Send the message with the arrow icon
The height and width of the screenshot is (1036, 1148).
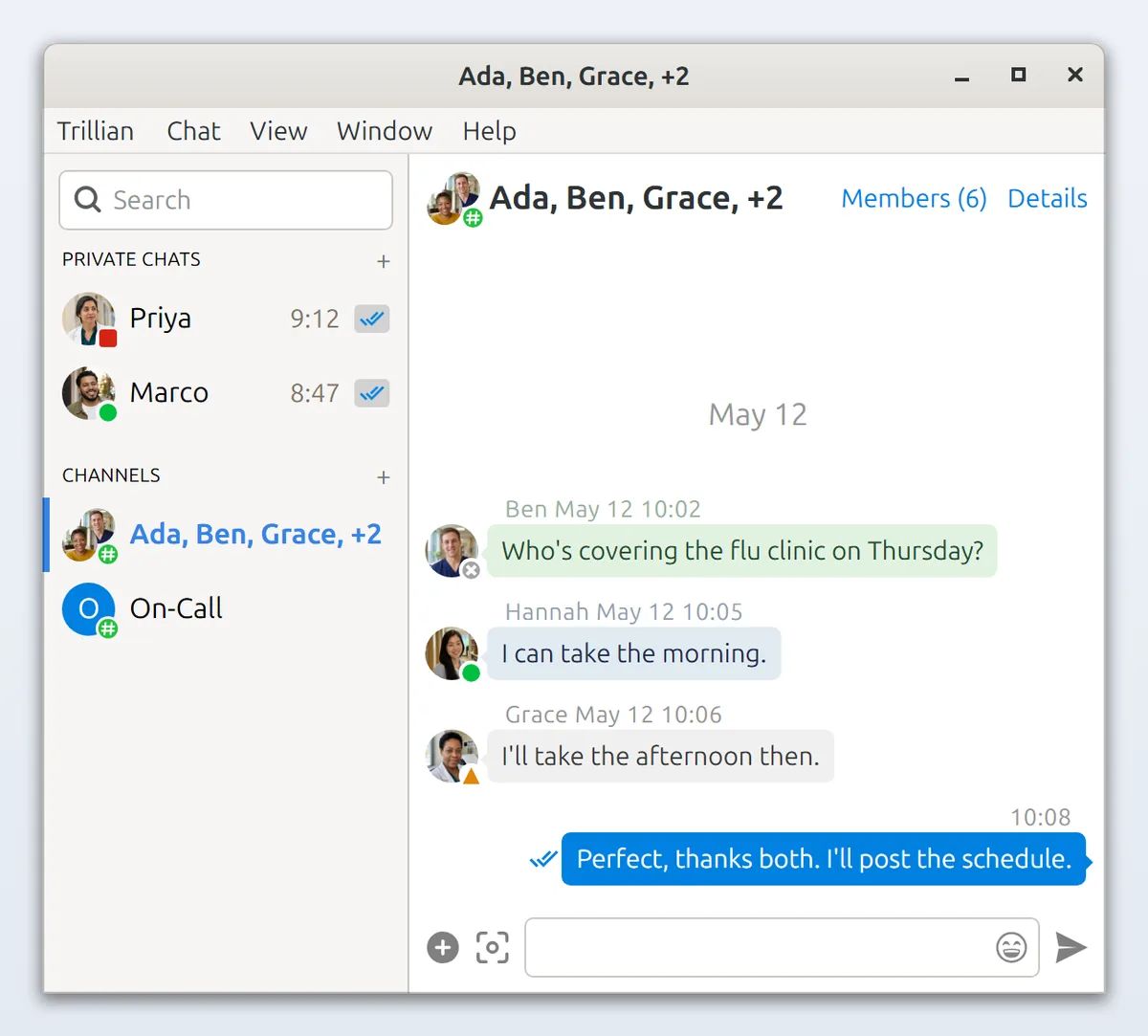(x=1071, y=948)
